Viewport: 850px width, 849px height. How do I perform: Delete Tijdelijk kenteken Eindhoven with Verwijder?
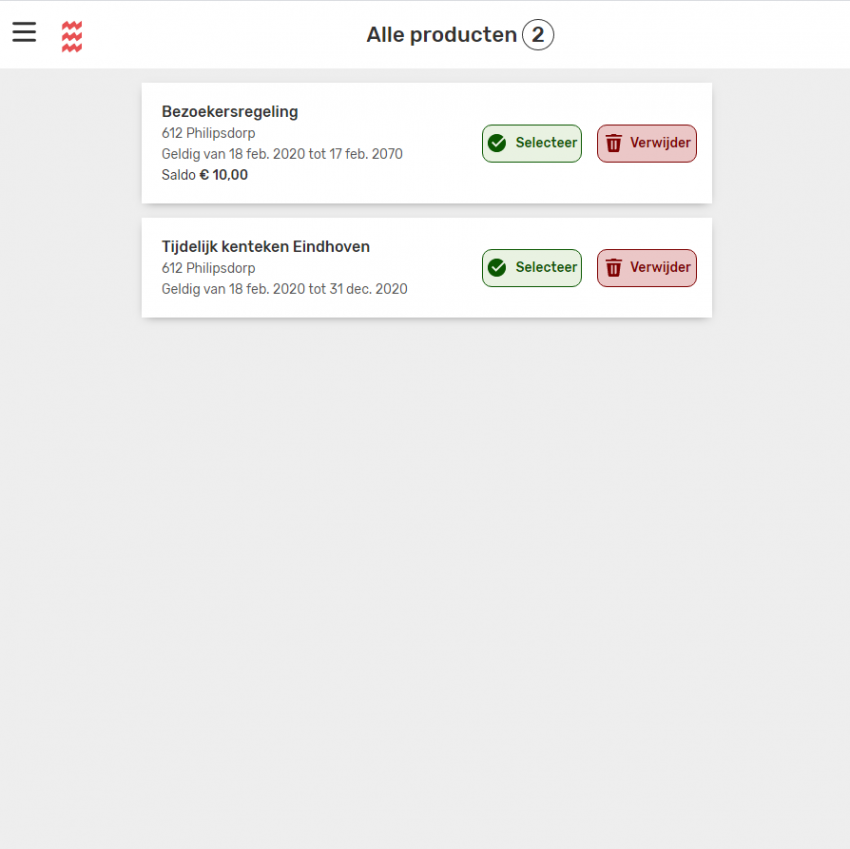(647, 268)
